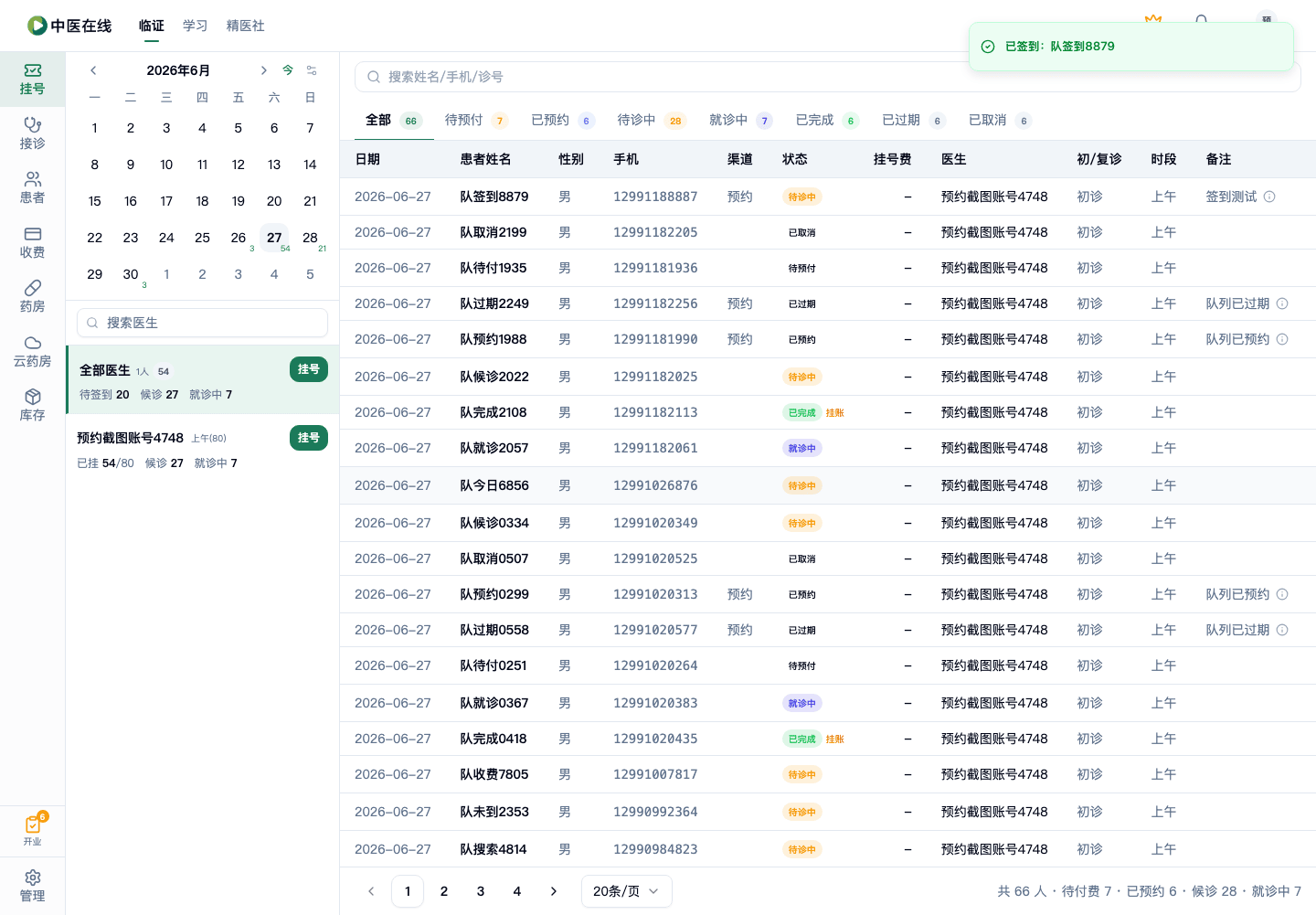This screenshot has width=1316, height=915.
Task: Go to previous page of table
Action: [371, 891]
